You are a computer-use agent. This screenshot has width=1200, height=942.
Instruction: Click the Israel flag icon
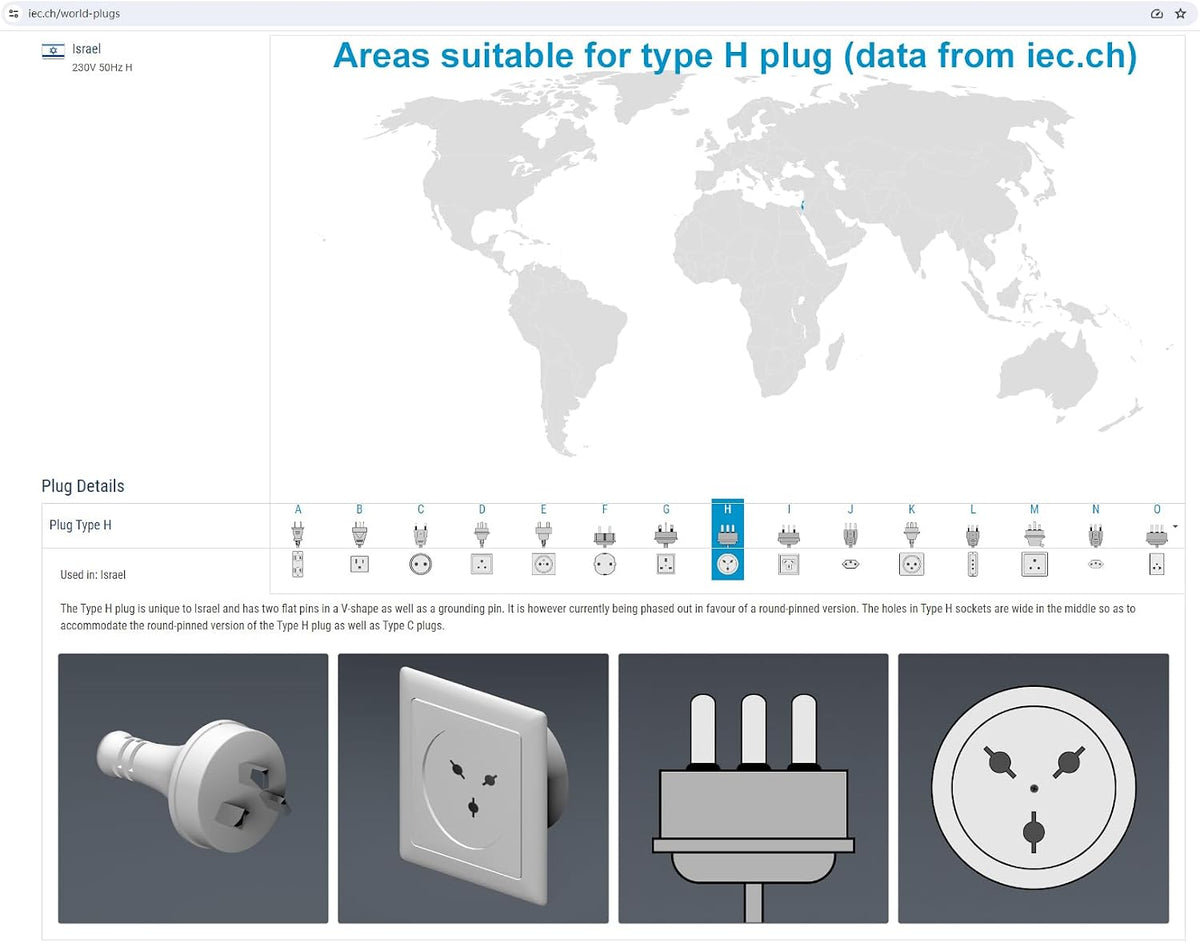click(53, 51)
